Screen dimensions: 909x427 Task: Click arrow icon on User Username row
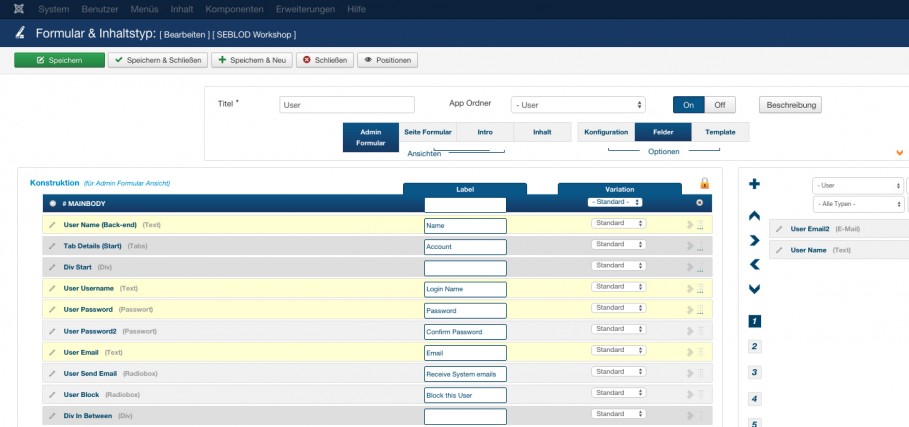[x=690, y=289]
